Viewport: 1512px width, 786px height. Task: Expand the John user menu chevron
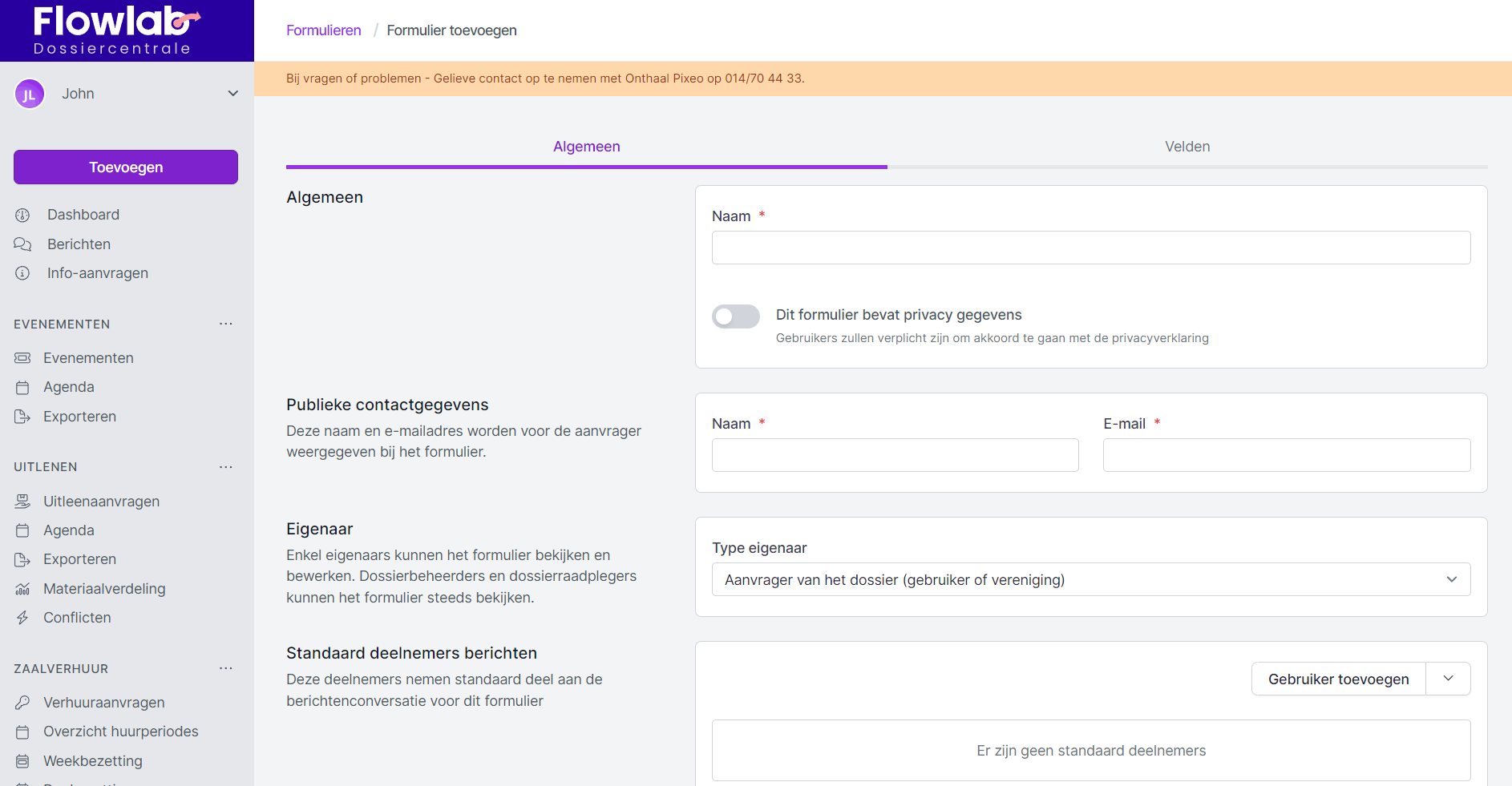click(x=233, y=94)
